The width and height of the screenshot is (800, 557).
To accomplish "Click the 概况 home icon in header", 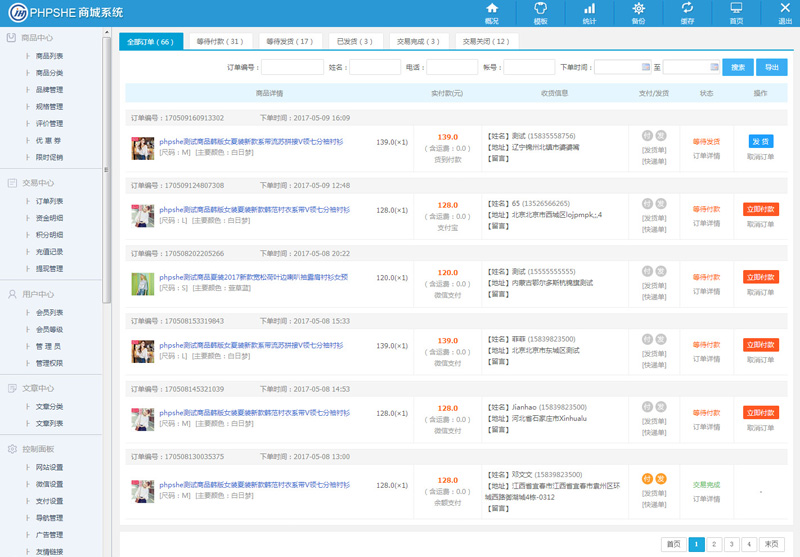I will coord(491,9).
